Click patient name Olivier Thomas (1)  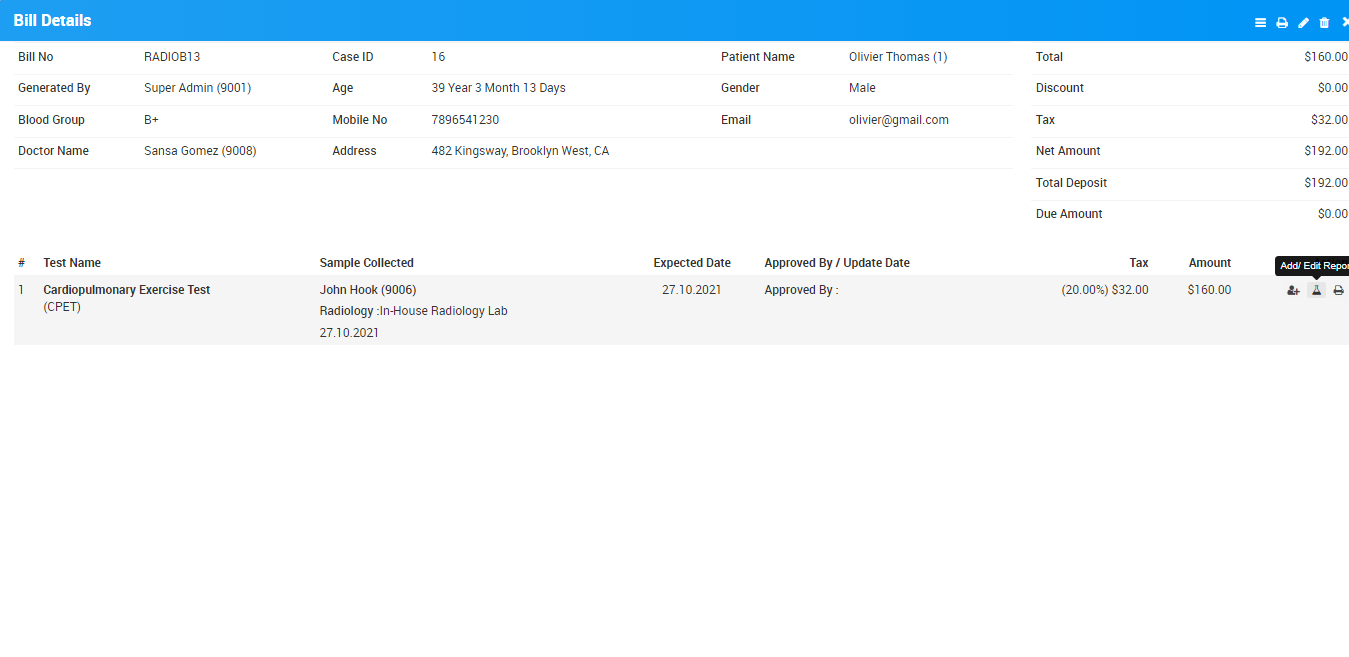[x=897, y=57]
